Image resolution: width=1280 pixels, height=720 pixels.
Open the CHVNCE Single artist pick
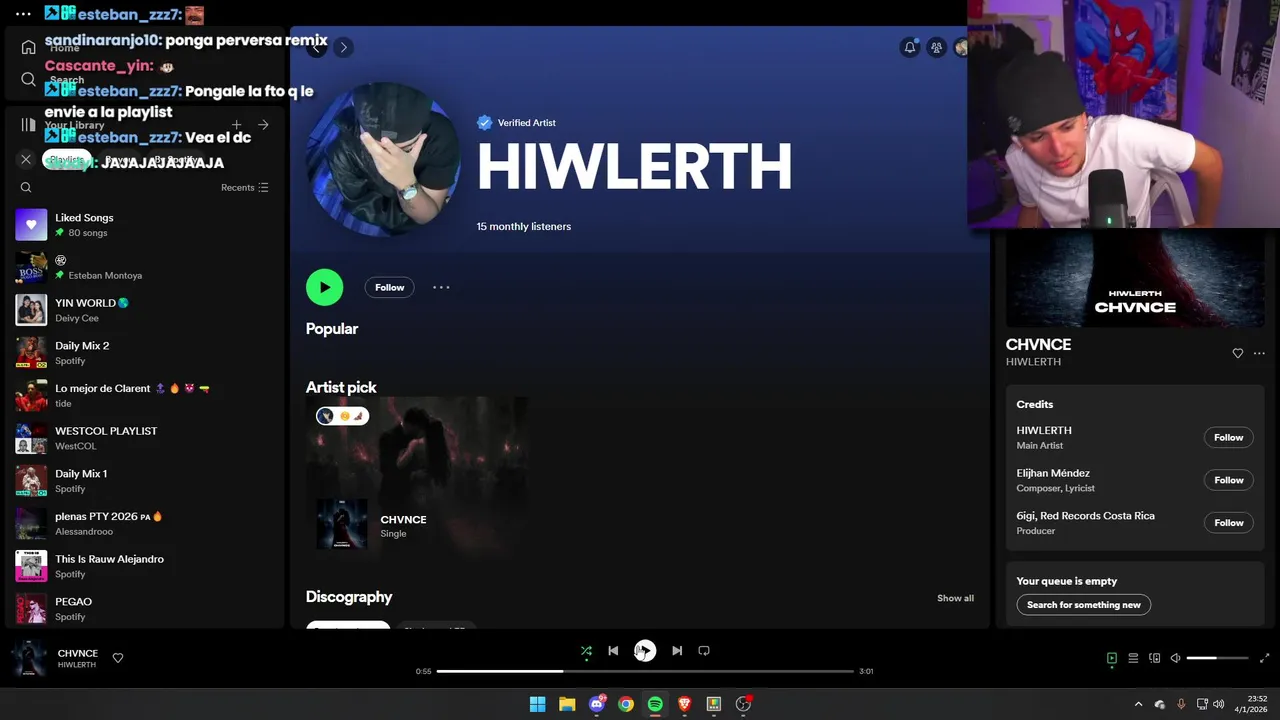tap(417, 475)
